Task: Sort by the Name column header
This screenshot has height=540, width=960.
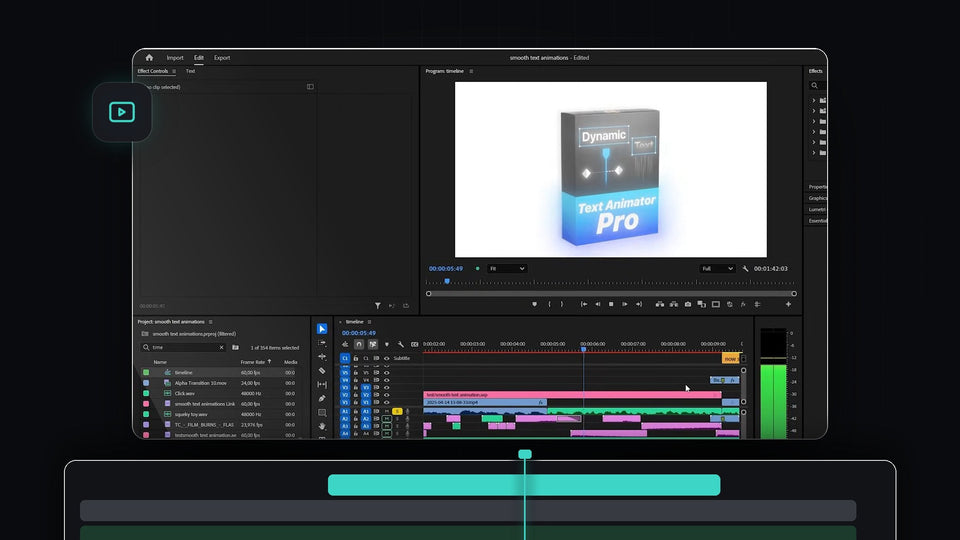Action: click(160, 362)
